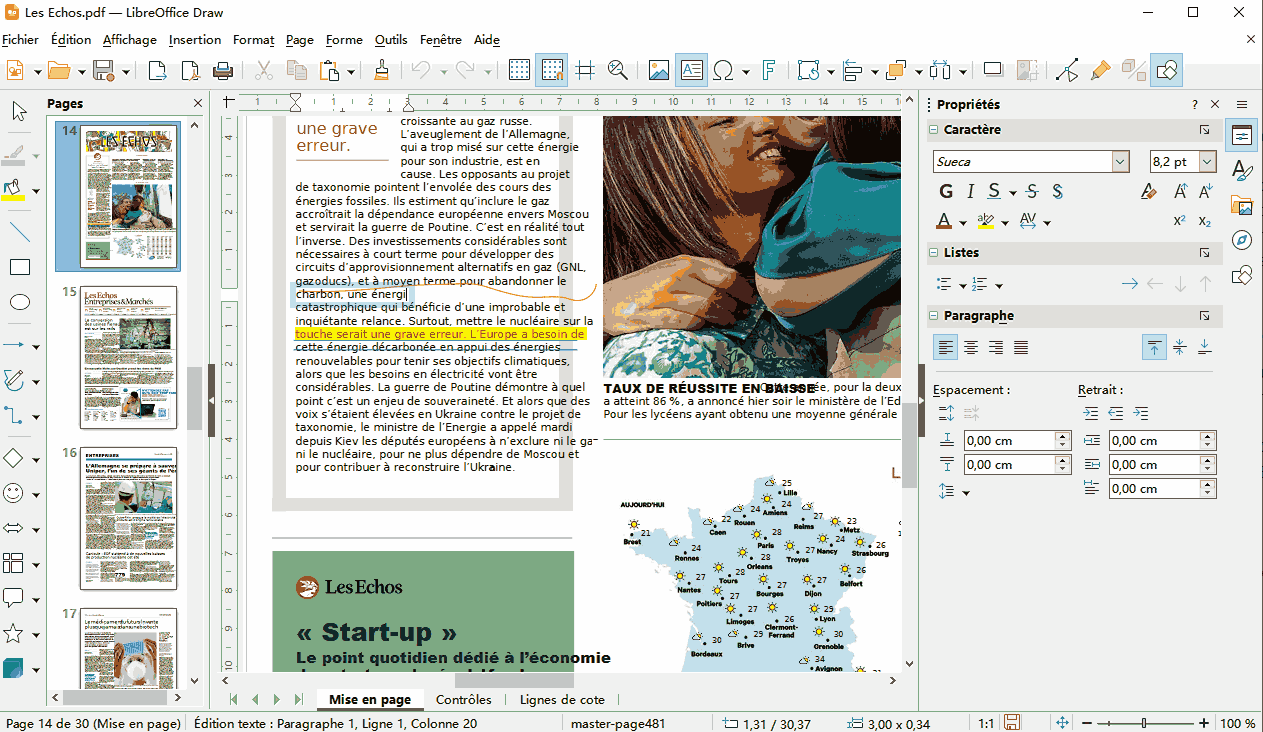The image size is (1263, 732).
Task: Open the Fichier menu
Action: tap(20, 40)
